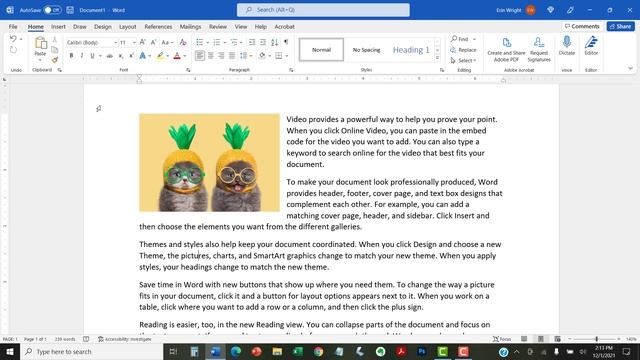
Task: Open Chrome from the taskbar
Action: point(319,351)
